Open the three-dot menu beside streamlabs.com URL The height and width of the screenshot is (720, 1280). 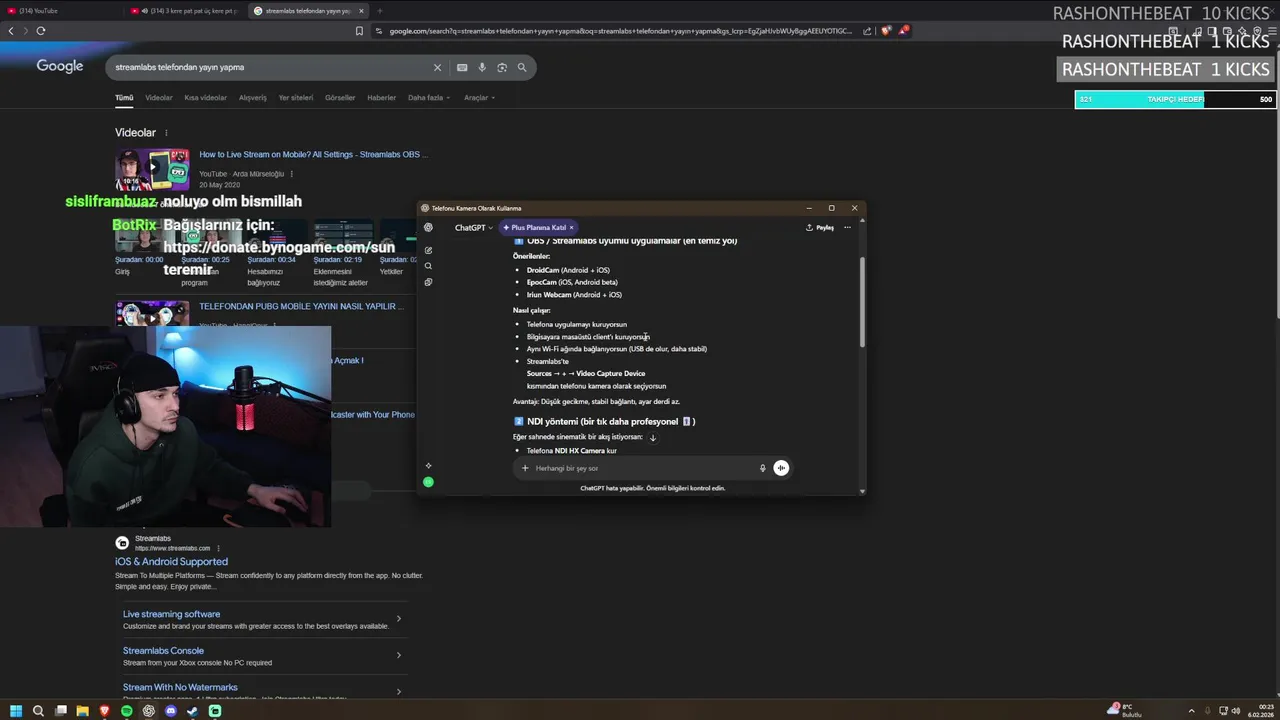pyautogui.click(x=218, y=548)
